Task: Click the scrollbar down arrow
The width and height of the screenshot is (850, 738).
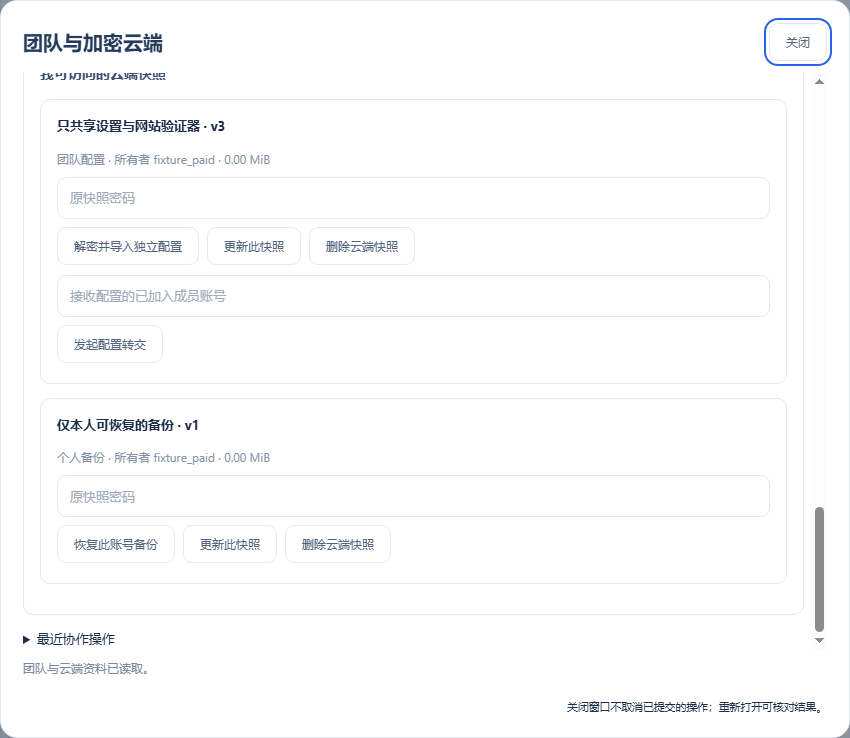Action: (x=820, y=640)
